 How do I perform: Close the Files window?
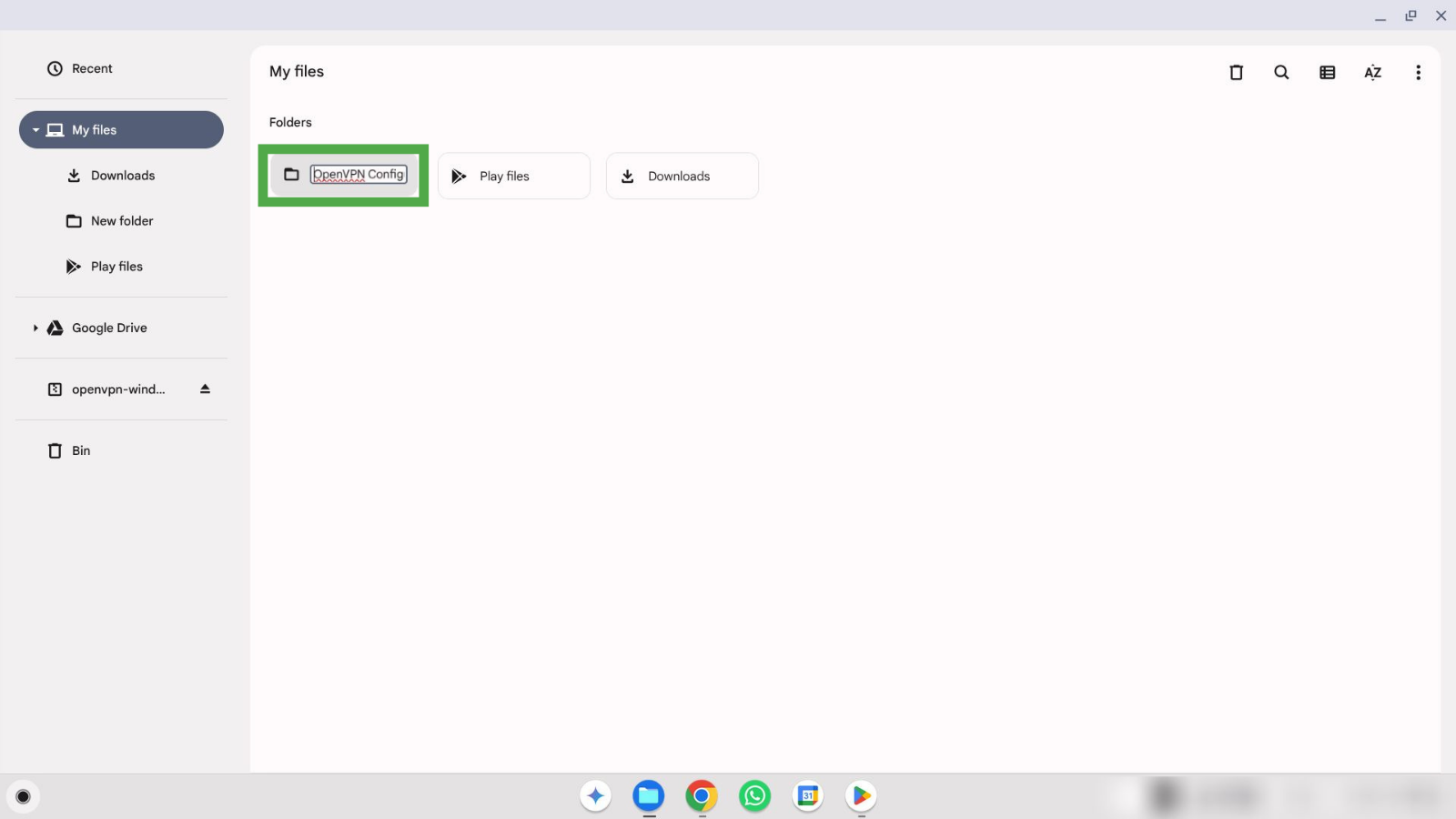point(1441,15)
